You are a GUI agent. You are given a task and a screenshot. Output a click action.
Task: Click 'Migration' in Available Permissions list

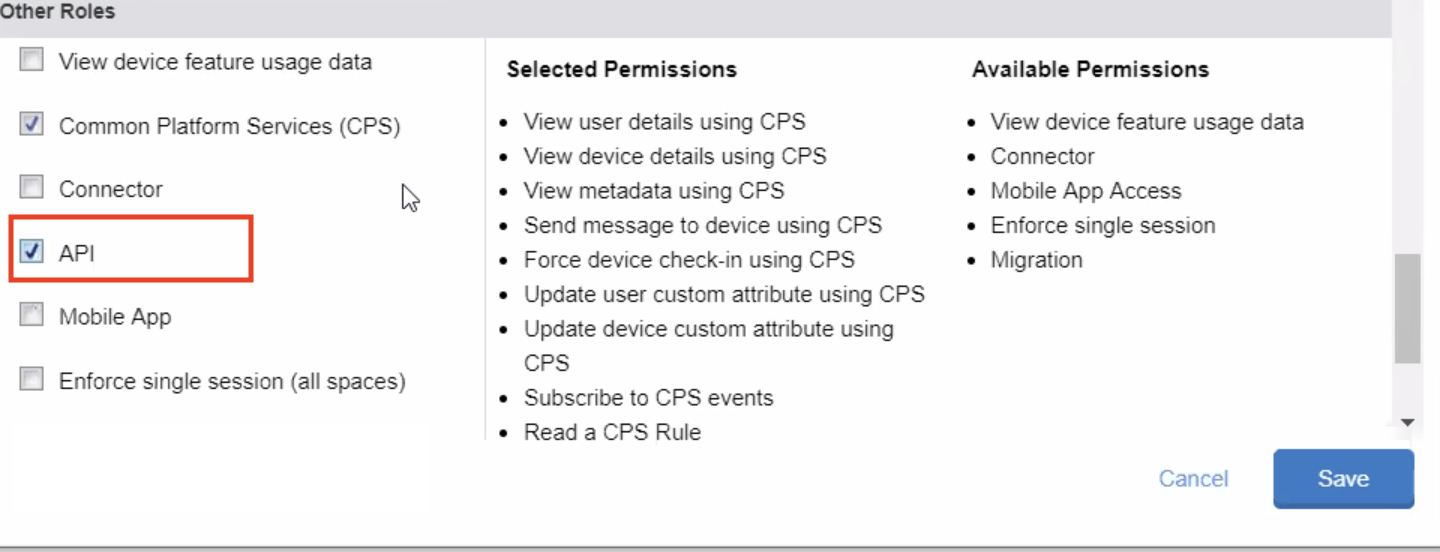pos(1036,260)
